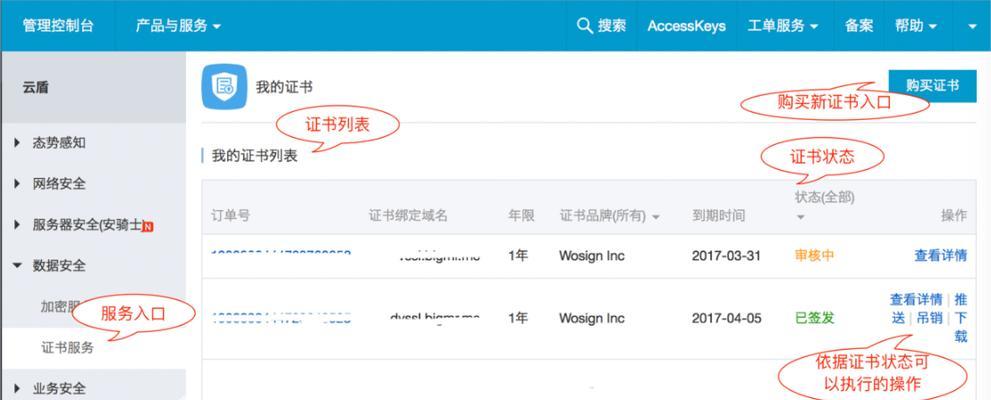Click the 已签发 status text

tap(814, 318)
